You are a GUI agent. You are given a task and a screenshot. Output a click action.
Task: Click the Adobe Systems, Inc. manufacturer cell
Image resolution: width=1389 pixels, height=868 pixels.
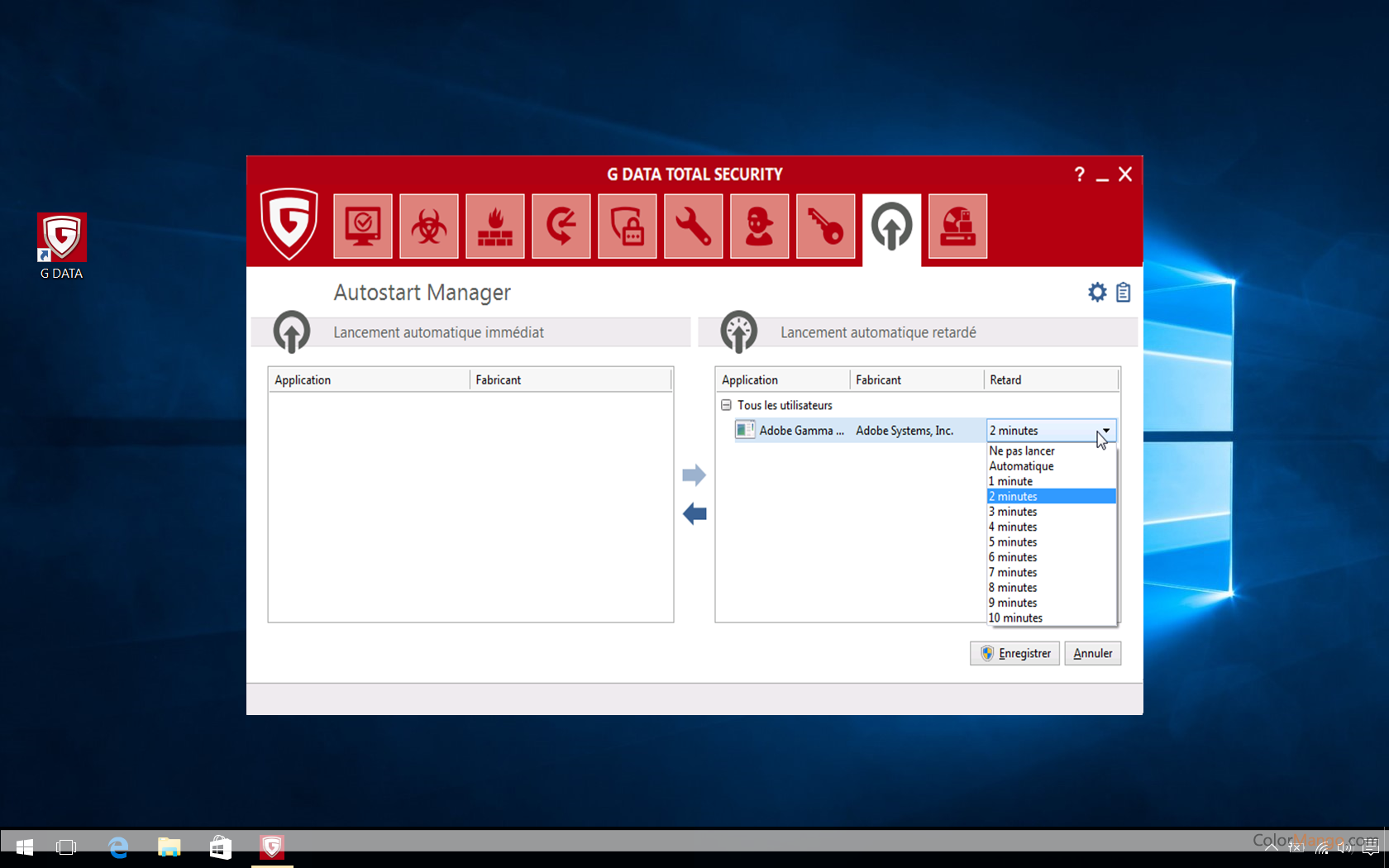905,431
